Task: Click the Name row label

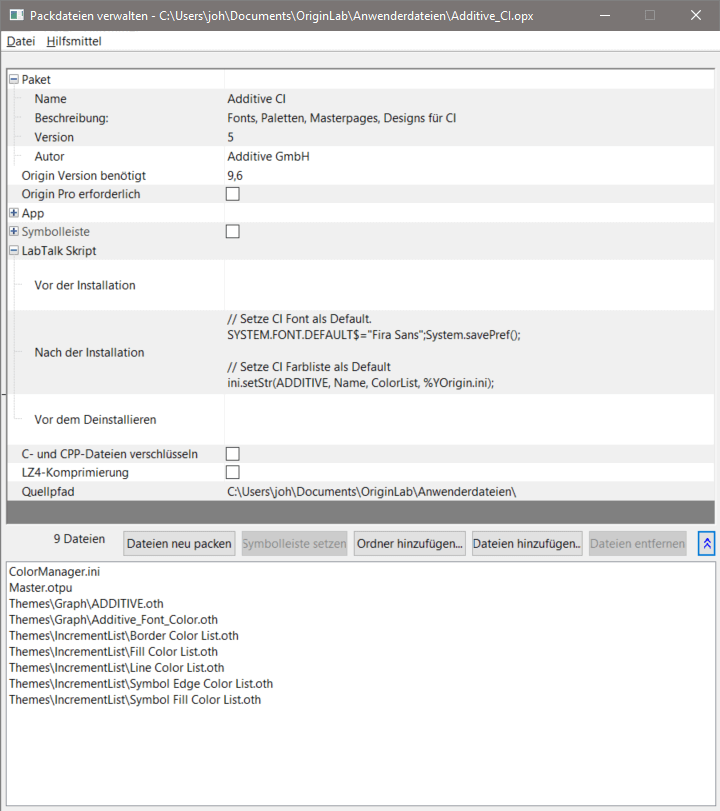Action: [x=51, y=99]
